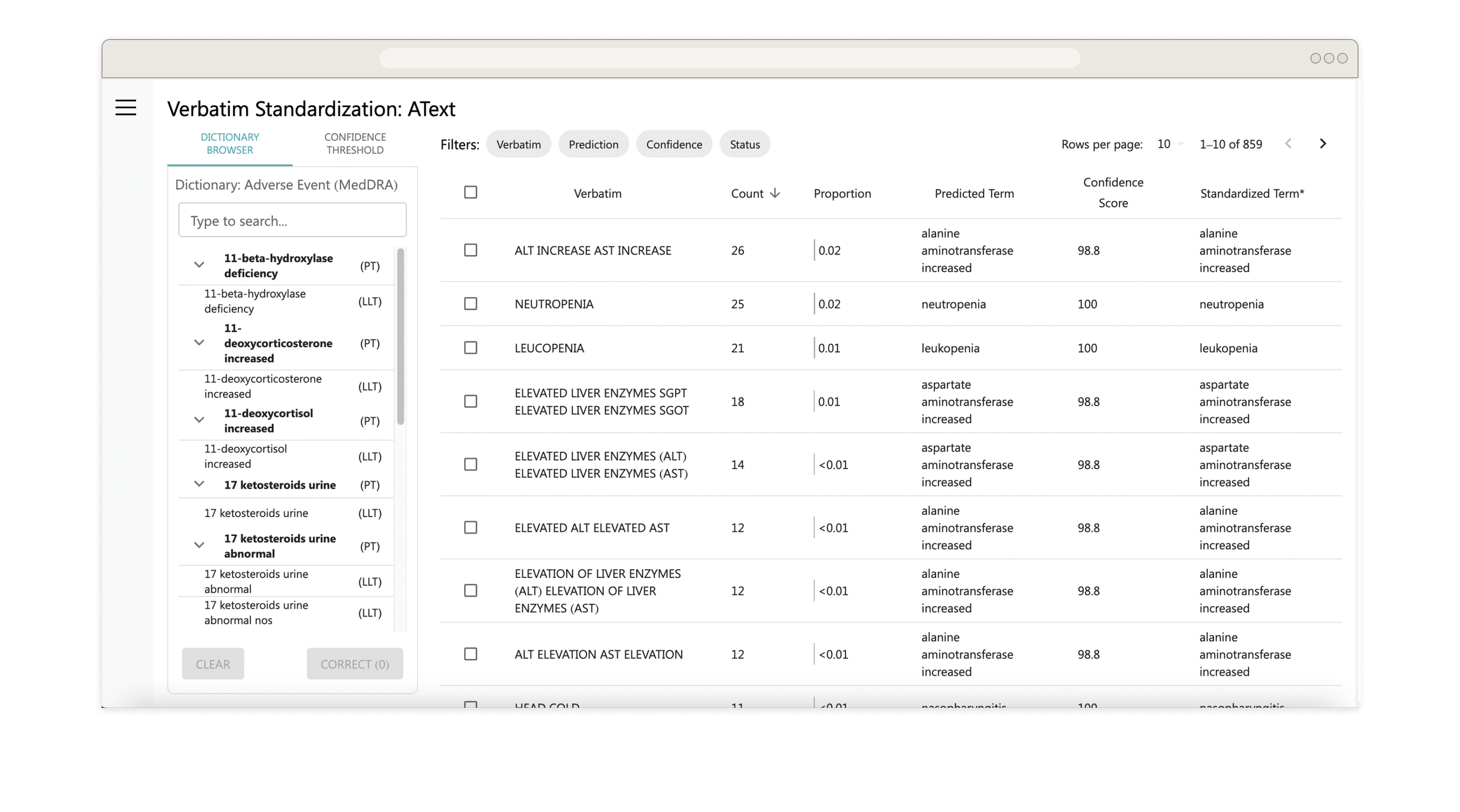Tick ELEVATED ALT ELEVATED AST checkbox
Viewport: 1460px width, 812px height.
pos(470,528)
